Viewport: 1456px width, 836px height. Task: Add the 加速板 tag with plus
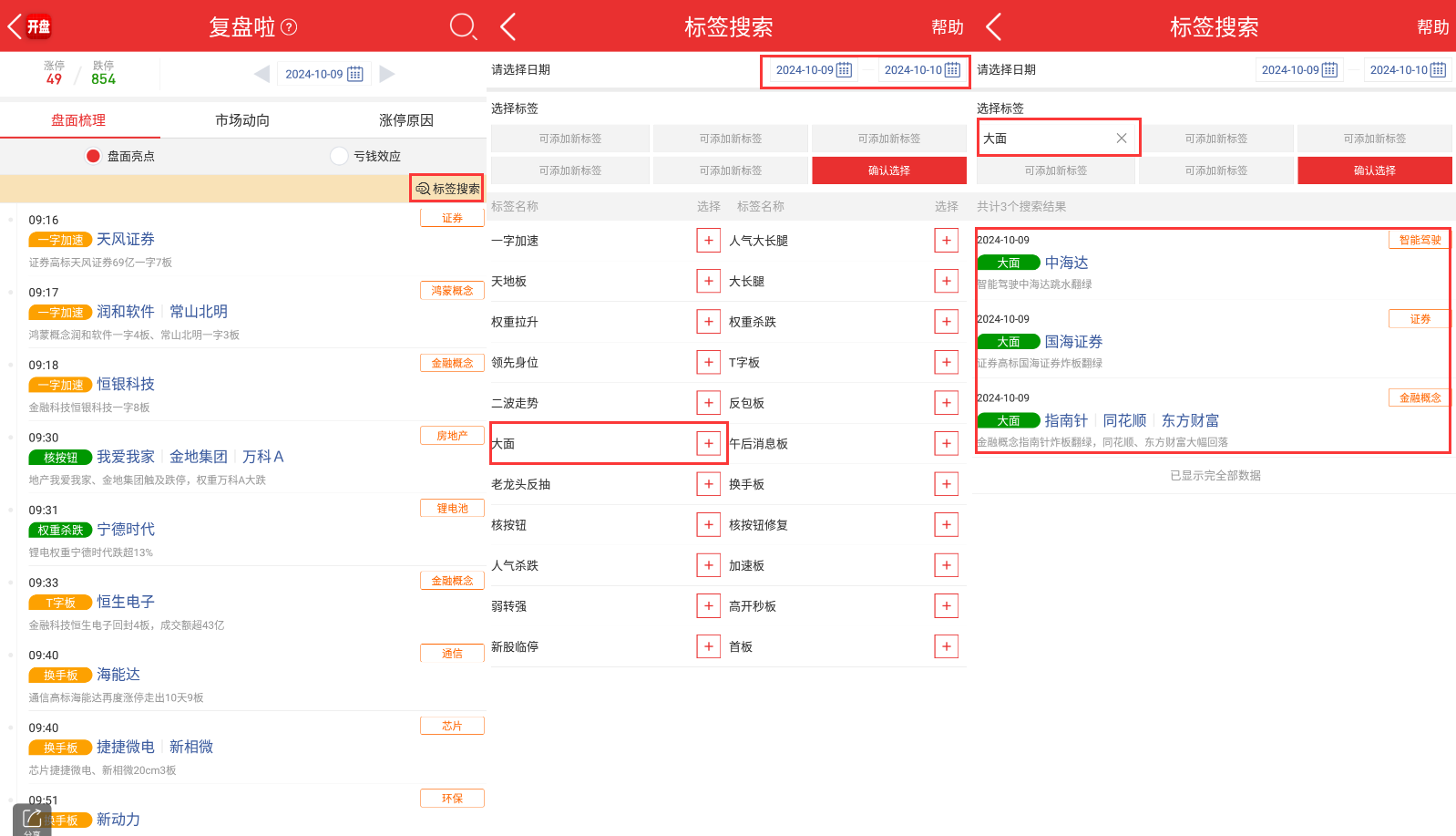pyautogui.click(x=947, y=565)
